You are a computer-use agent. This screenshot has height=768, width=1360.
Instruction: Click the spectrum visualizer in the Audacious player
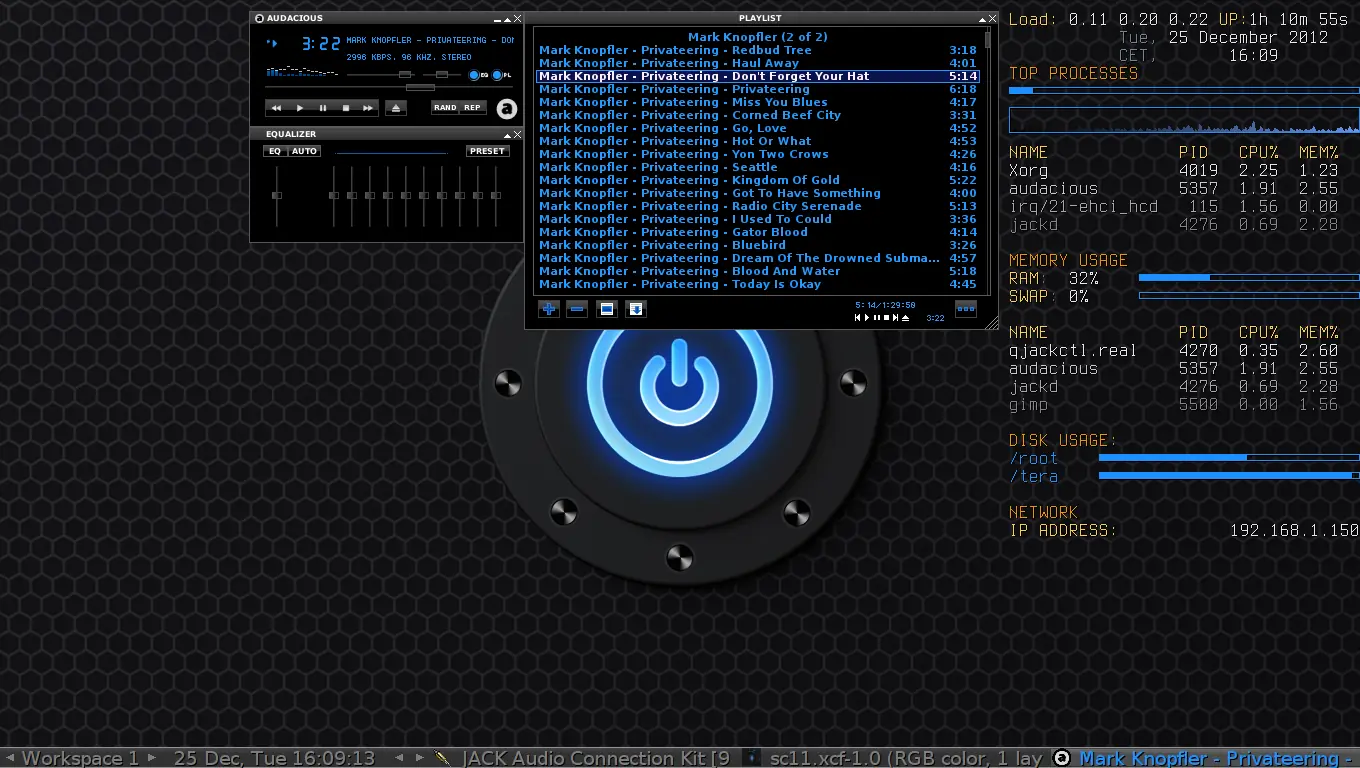[x=304, y=71]
